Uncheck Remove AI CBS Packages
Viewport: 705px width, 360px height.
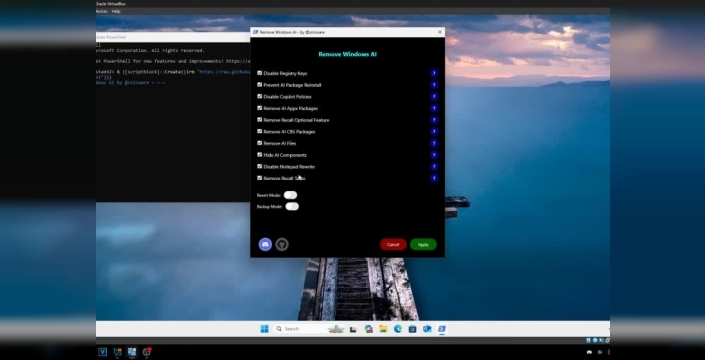click(x=259, y=131)
